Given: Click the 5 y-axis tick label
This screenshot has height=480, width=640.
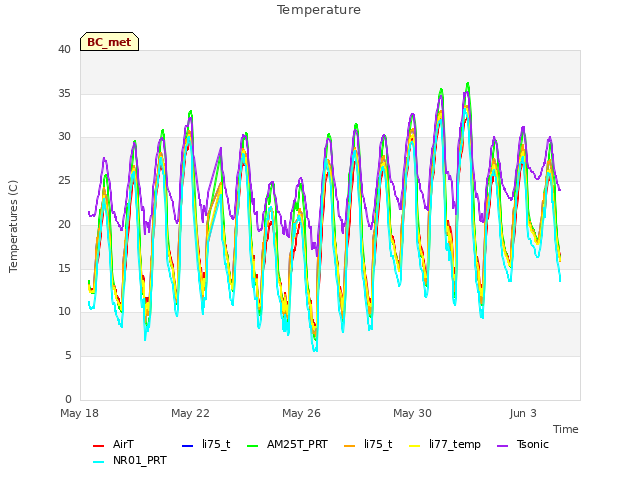Looking at the screenshot, I should click(x=68, y=356).
